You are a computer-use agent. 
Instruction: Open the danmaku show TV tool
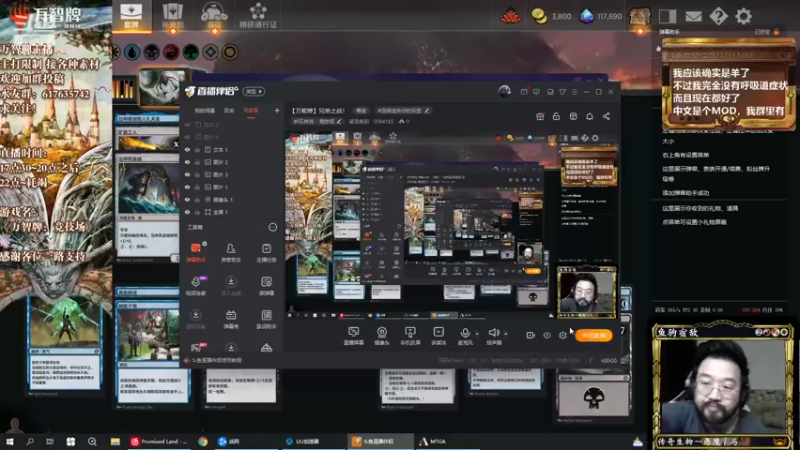[231, 318]
